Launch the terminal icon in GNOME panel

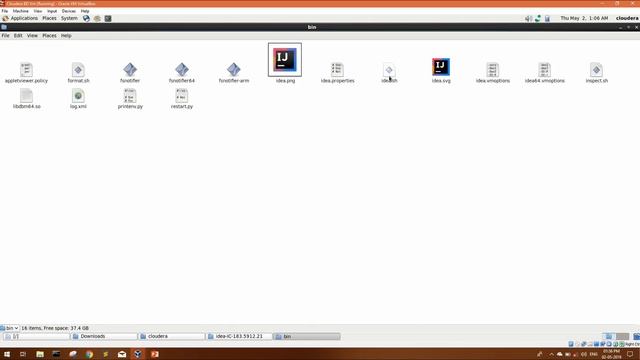[108, 18]
